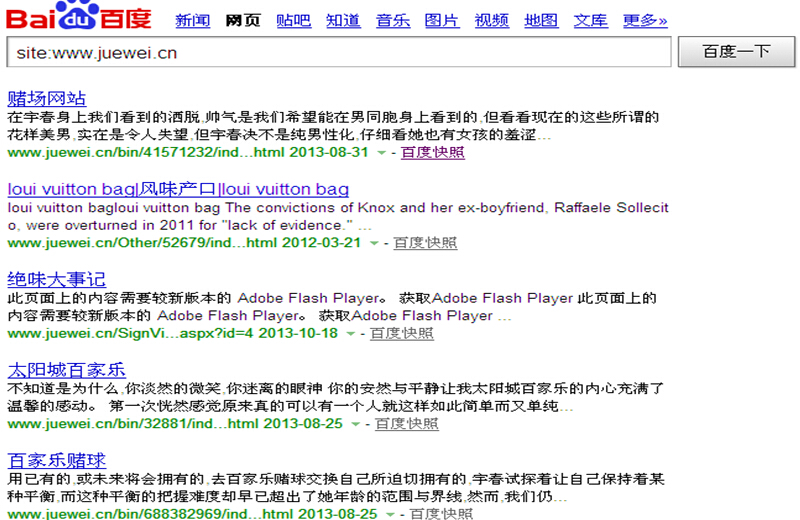Expand the arrow after the 2012-03-21 result URL
Image resolution: width=800 pixels, height=520 pixels.
[x=374, y=243]
